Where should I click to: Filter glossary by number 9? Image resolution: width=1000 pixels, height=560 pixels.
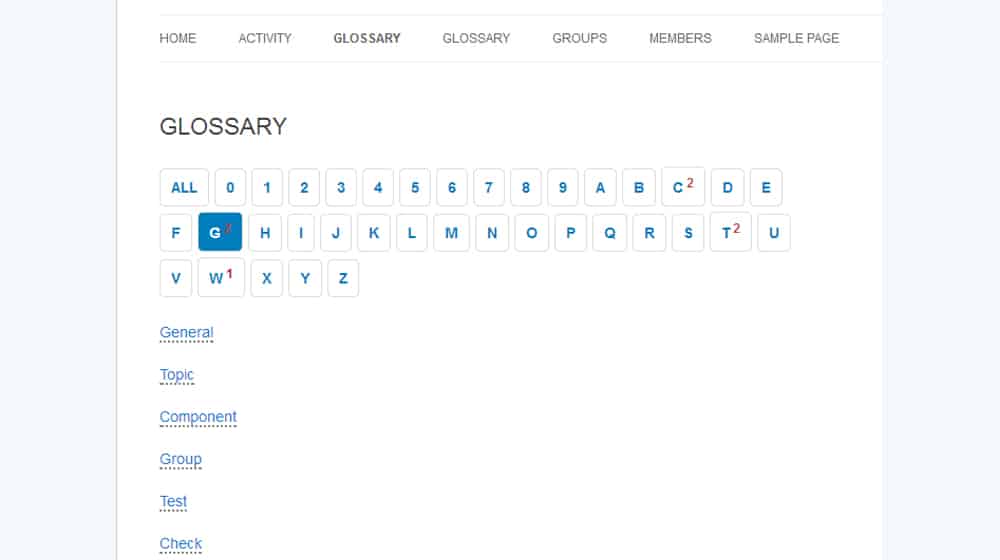[562, 188]
